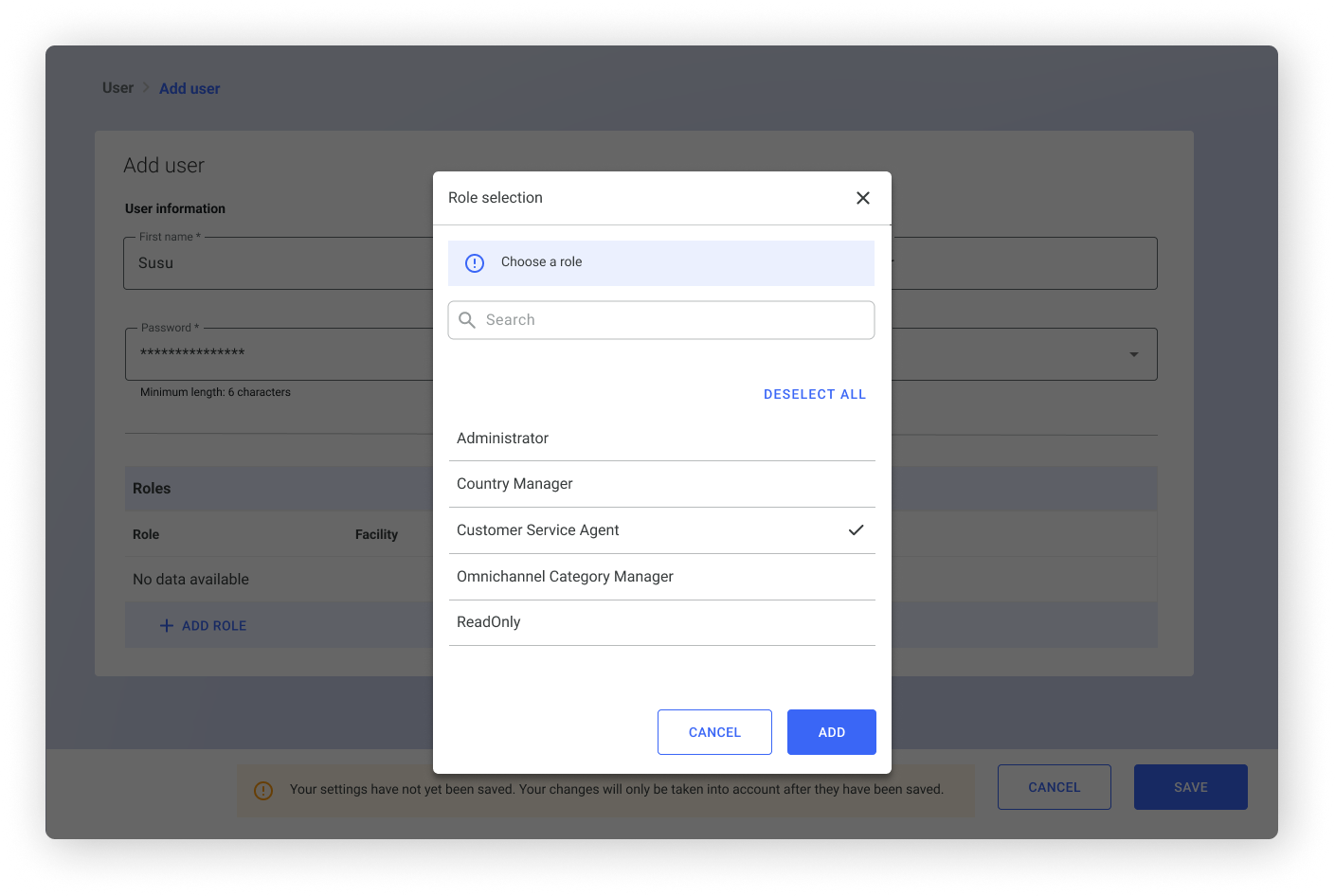Expand the dropdown arrow on the right field
Image resolution: width=1335 pixels, height=896 pixels.
click(1133, 354)
